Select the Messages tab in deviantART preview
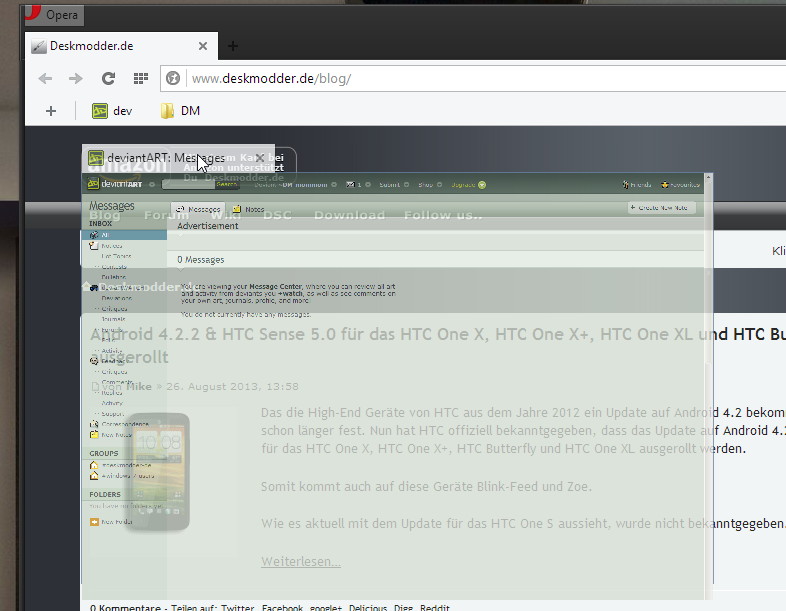 [199, 209]
